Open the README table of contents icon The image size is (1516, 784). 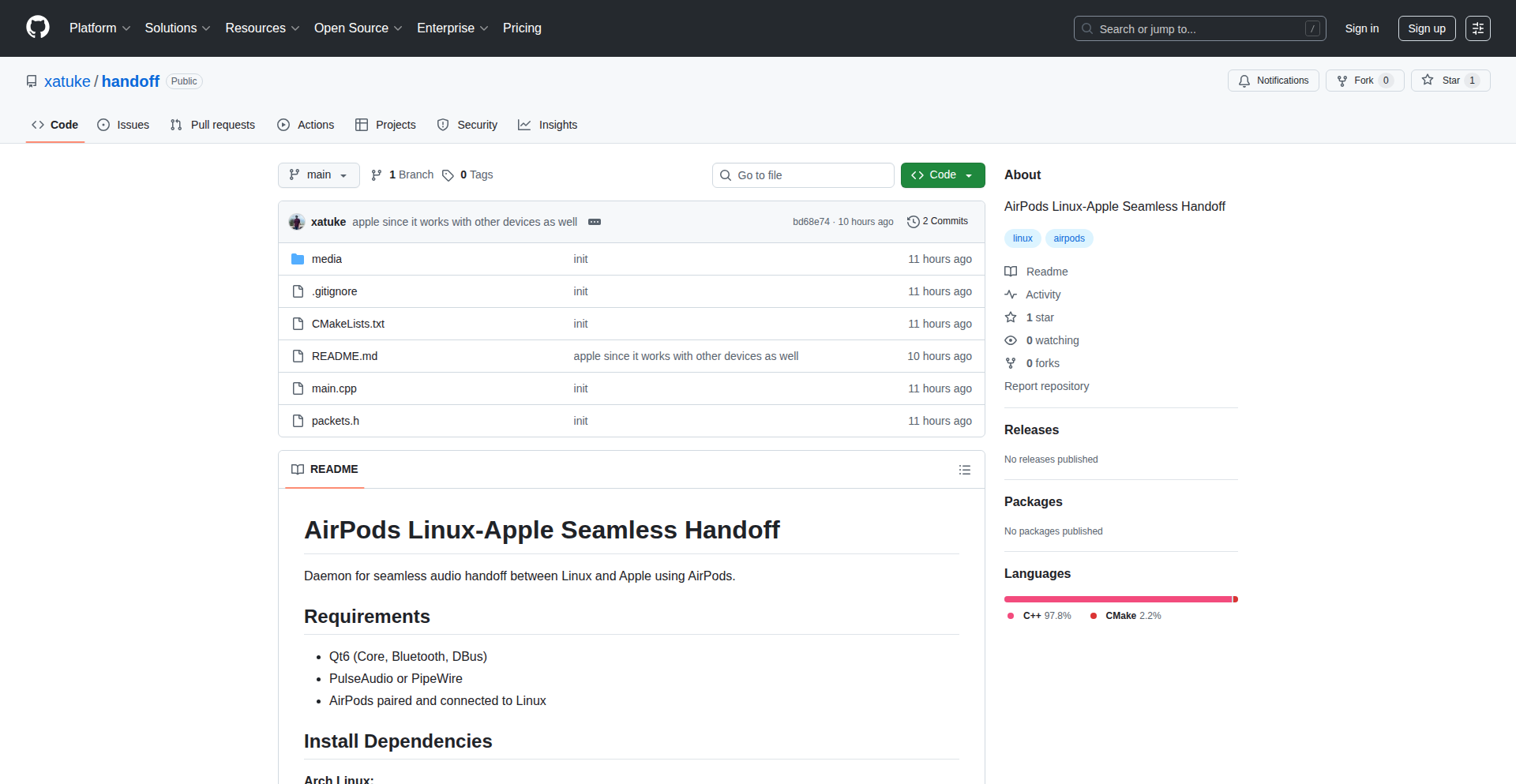964,469
